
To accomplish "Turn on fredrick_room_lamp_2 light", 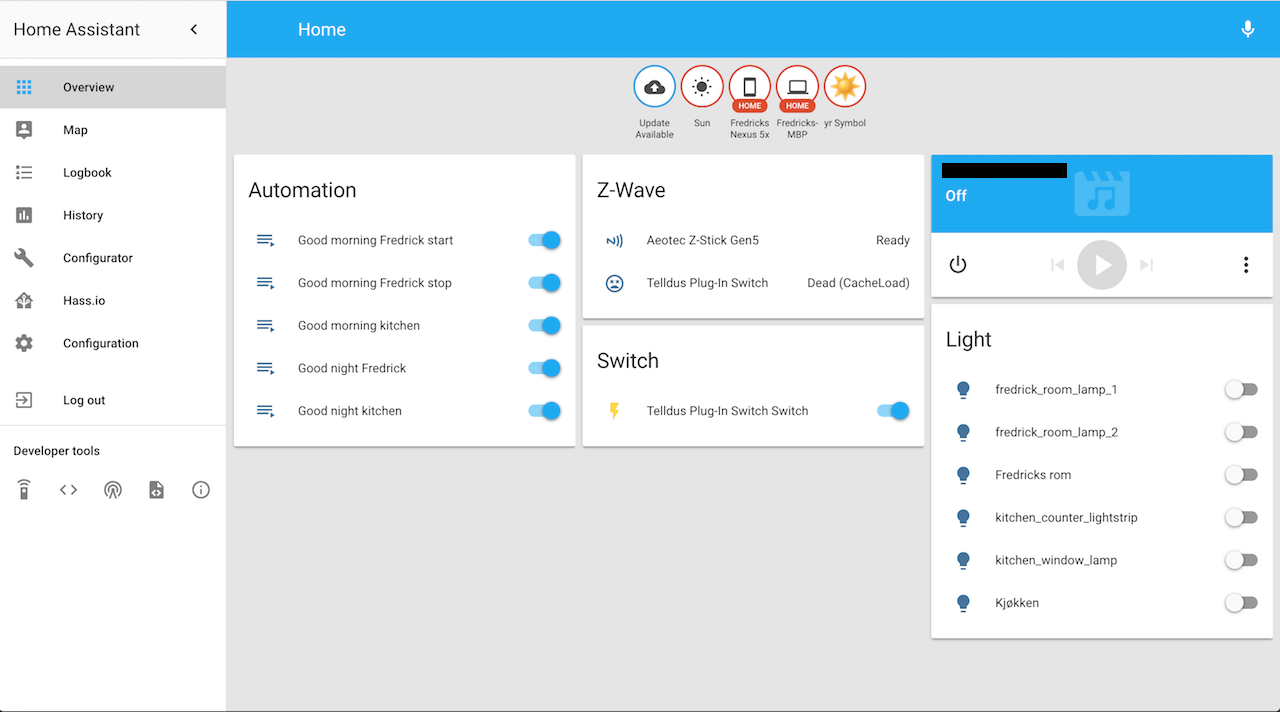I will point(1241,432).
